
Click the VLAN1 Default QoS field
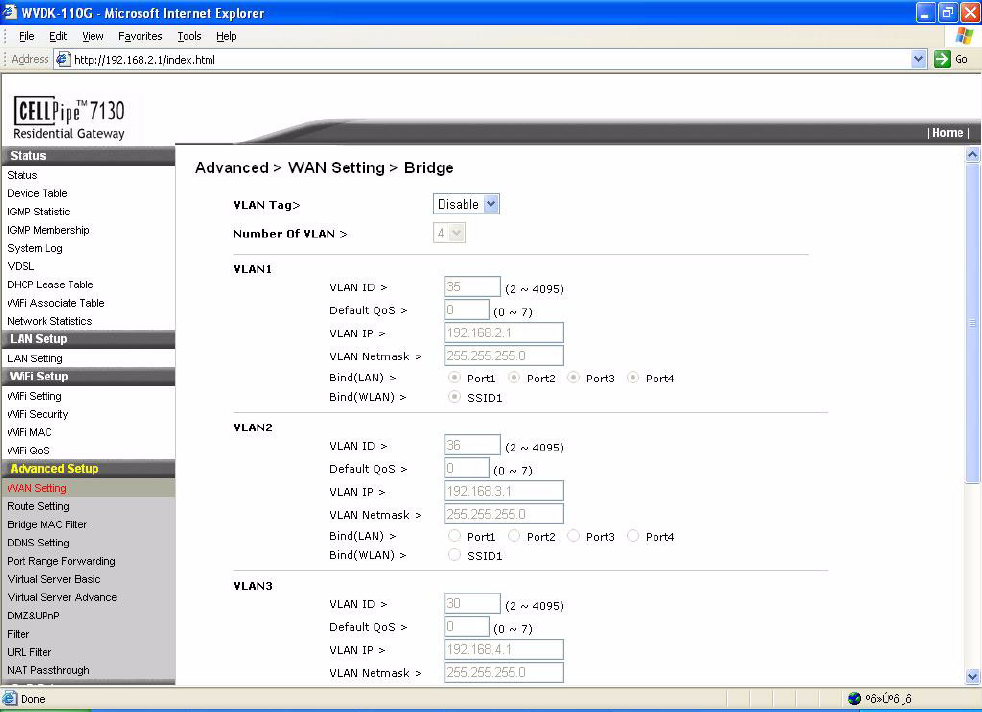click(467, 309)
